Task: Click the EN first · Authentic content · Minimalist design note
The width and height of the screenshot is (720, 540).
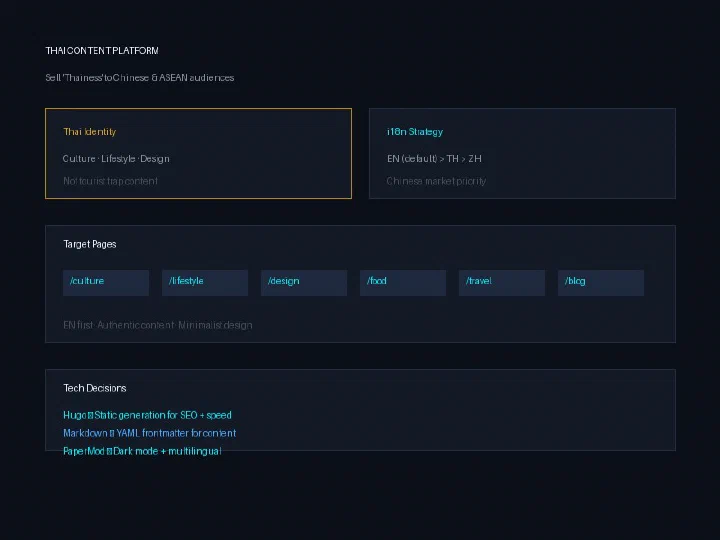Action: [x=158, y=325]
